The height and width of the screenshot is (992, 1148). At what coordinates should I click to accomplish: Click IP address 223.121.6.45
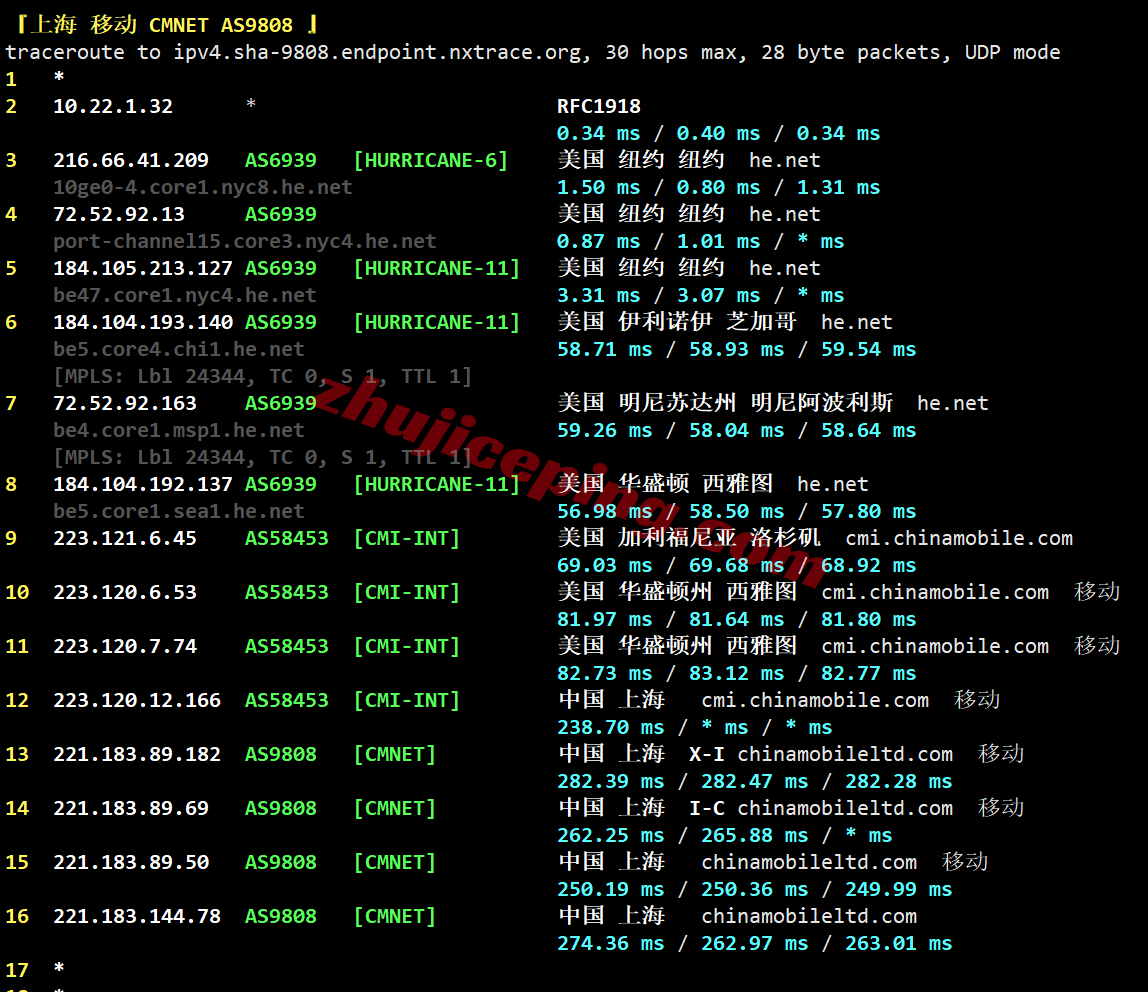[125, 539]
